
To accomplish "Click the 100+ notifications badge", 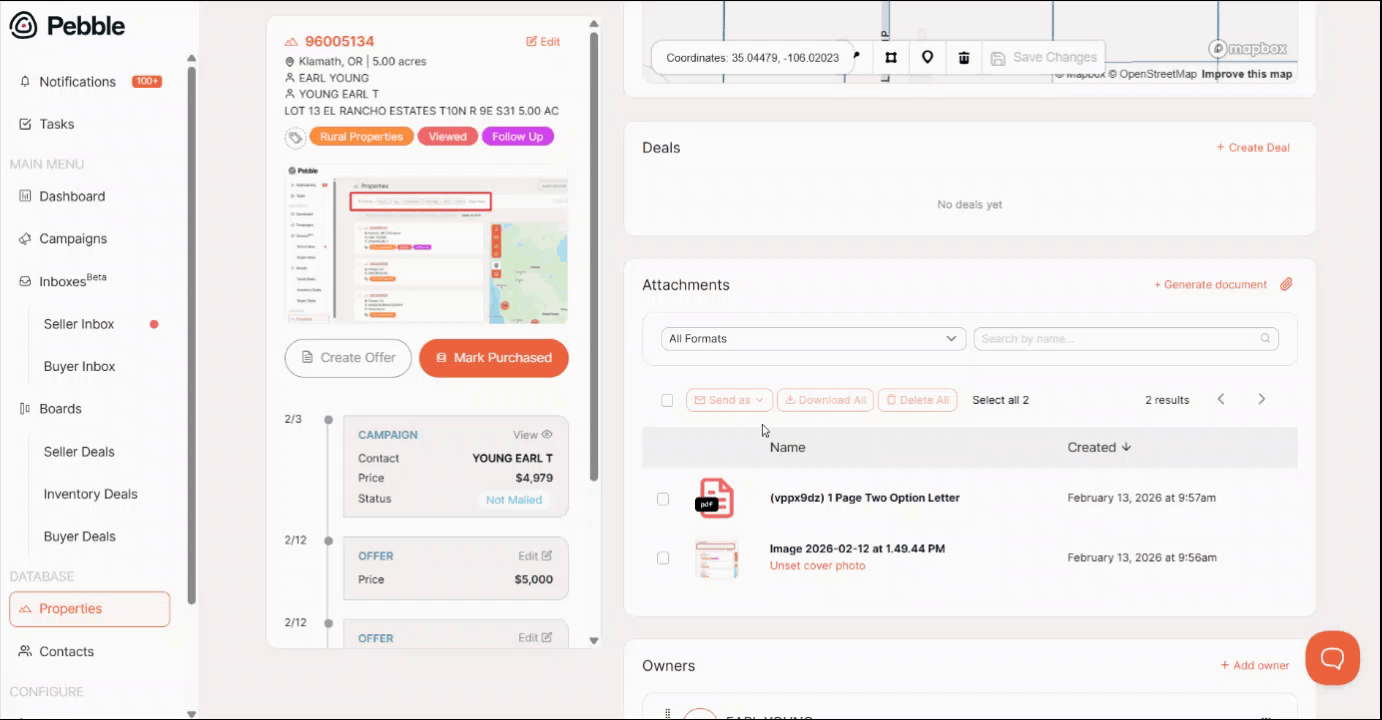I will (147, 82).
